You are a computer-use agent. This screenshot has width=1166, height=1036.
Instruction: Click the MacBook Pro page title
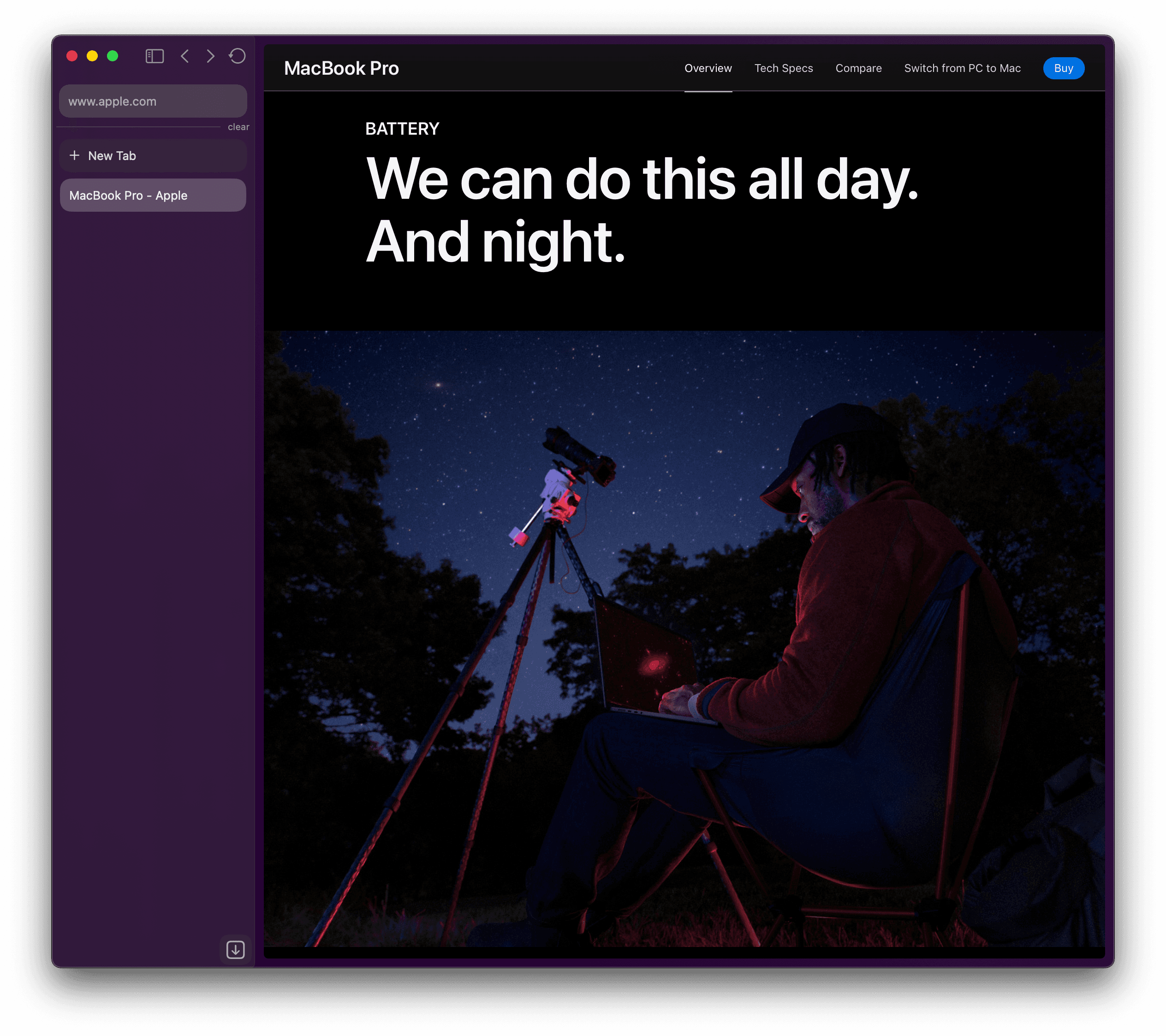(341, 68)
